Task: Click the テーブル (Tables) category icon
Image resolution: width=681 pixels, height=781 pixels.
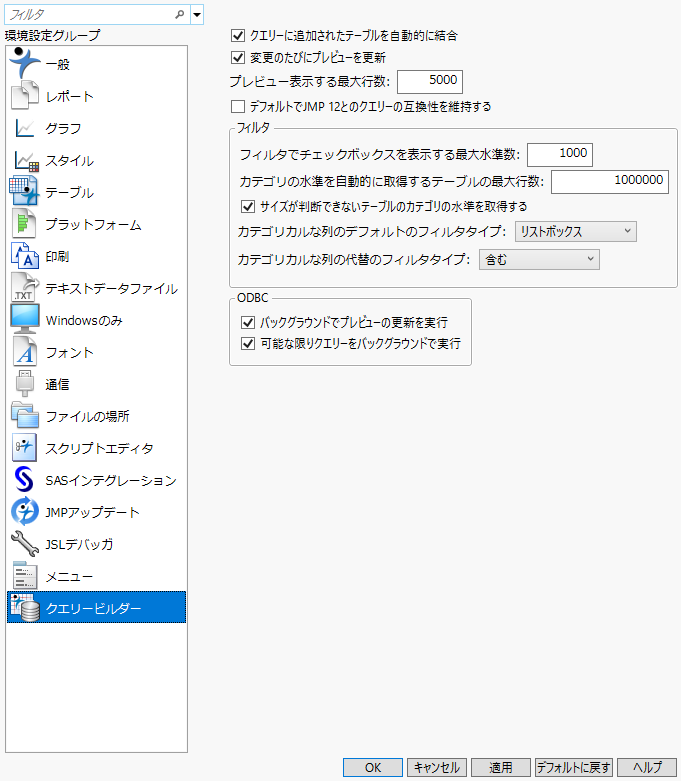Action: coord(24,192)
